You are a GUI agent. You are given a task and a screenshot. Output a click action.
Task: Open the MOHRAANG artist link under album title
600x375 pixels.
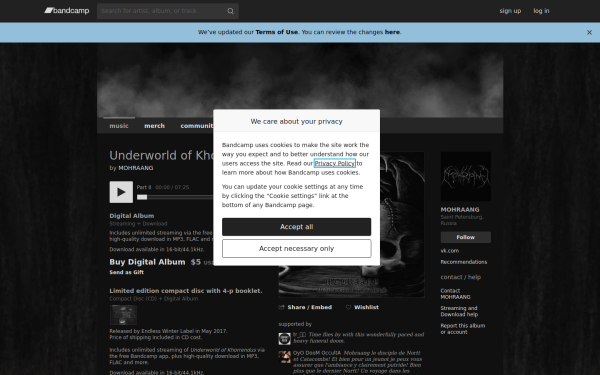pos(136,168)
